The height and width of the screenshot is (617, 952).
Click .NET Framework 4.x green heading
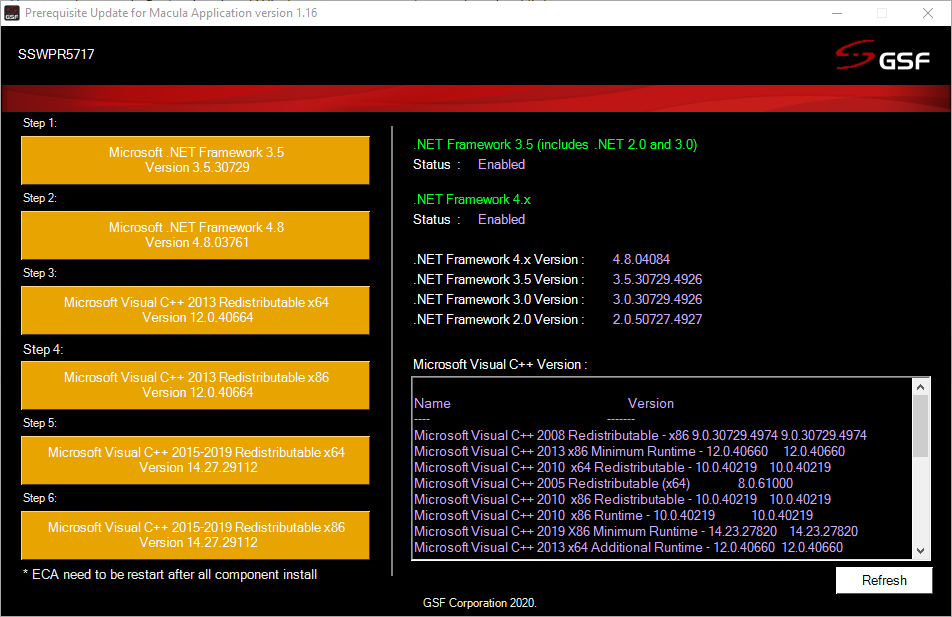pyautogui.click(x=472, y=199)
